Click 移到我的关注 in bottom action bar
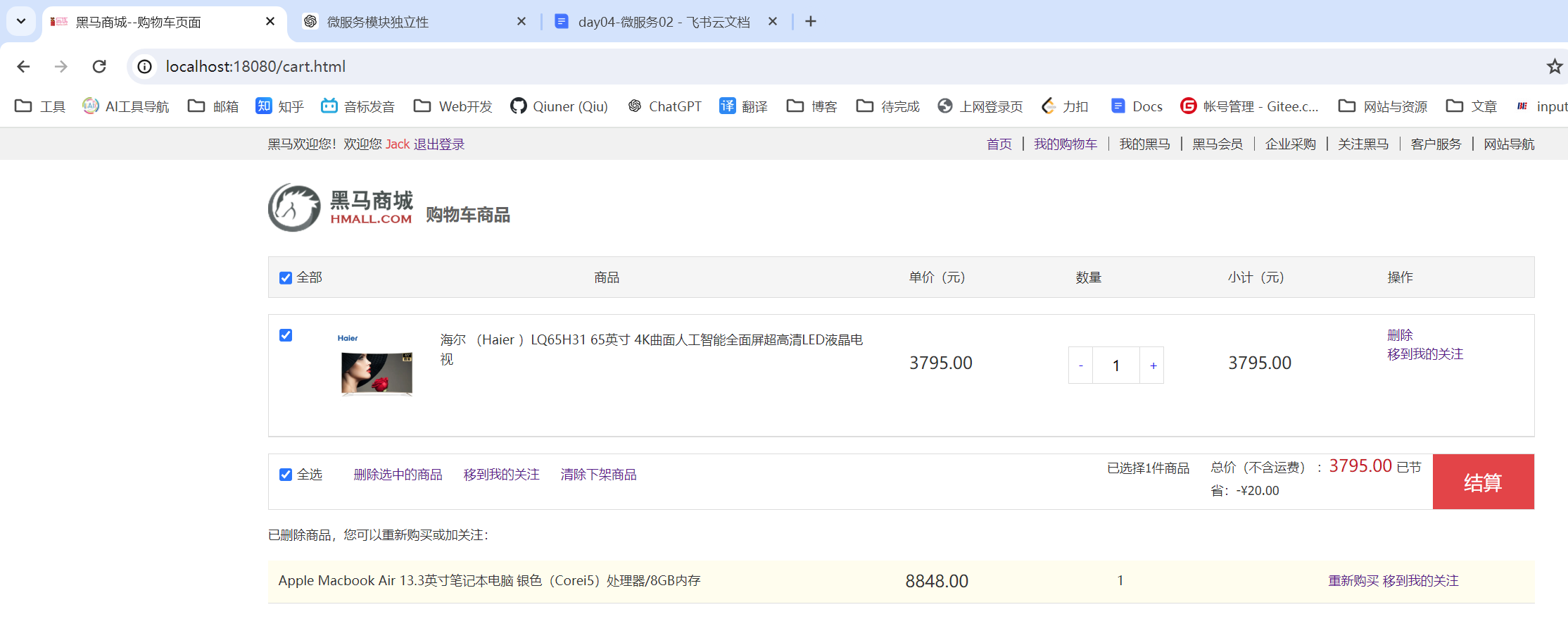Screen dimensions: 1568x638 pos(502,475)
